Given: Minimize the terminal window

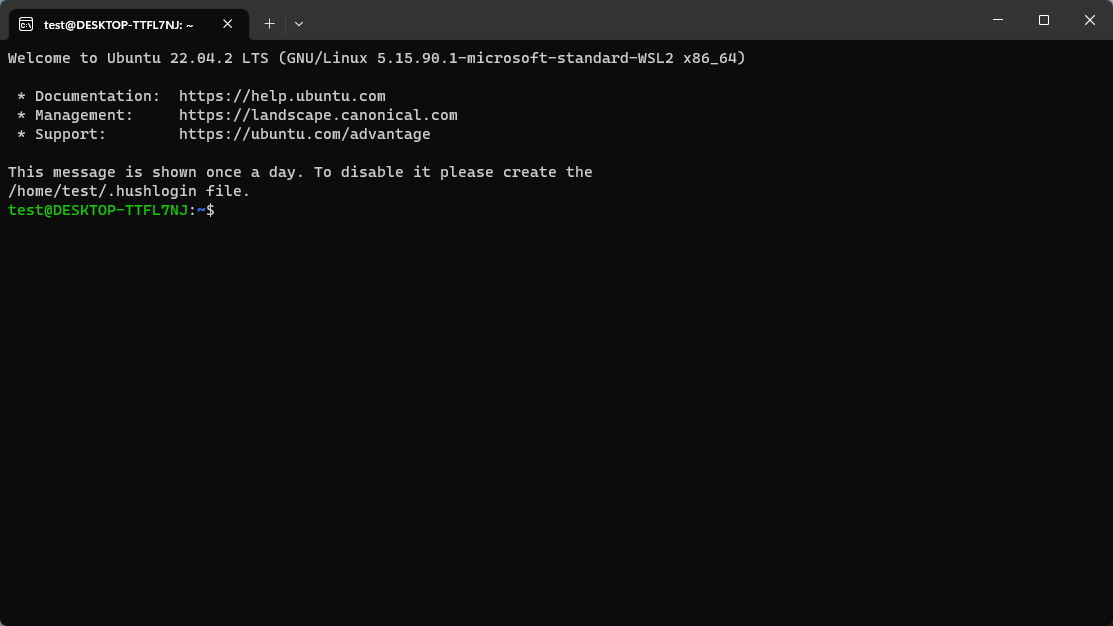Looking at the screenshot, I should pos(998,20).
